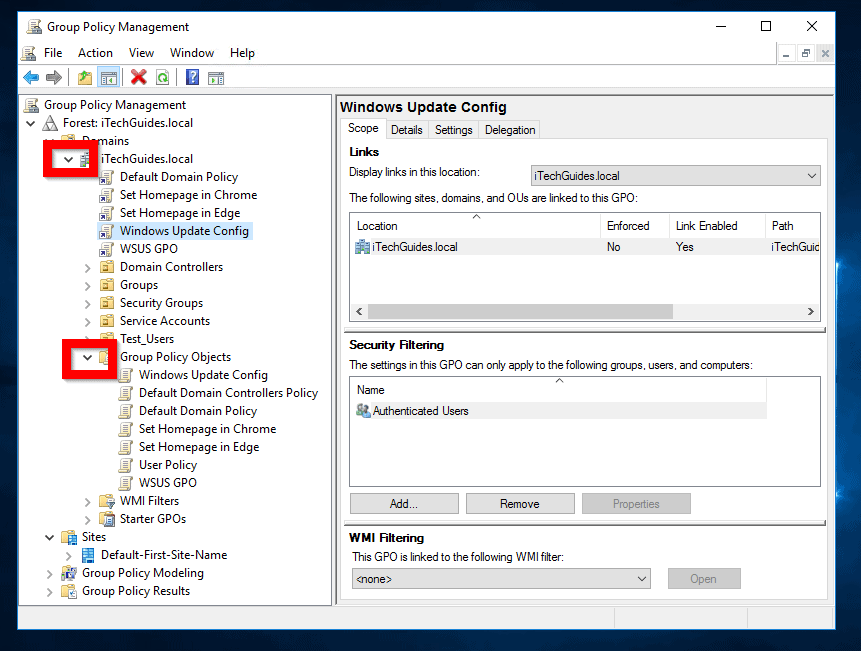Image resolution: width=861 pixels, height=651 pixels.
Task: Click the iTechGuides.local domain icon in Links list
Action: [362, 247]
